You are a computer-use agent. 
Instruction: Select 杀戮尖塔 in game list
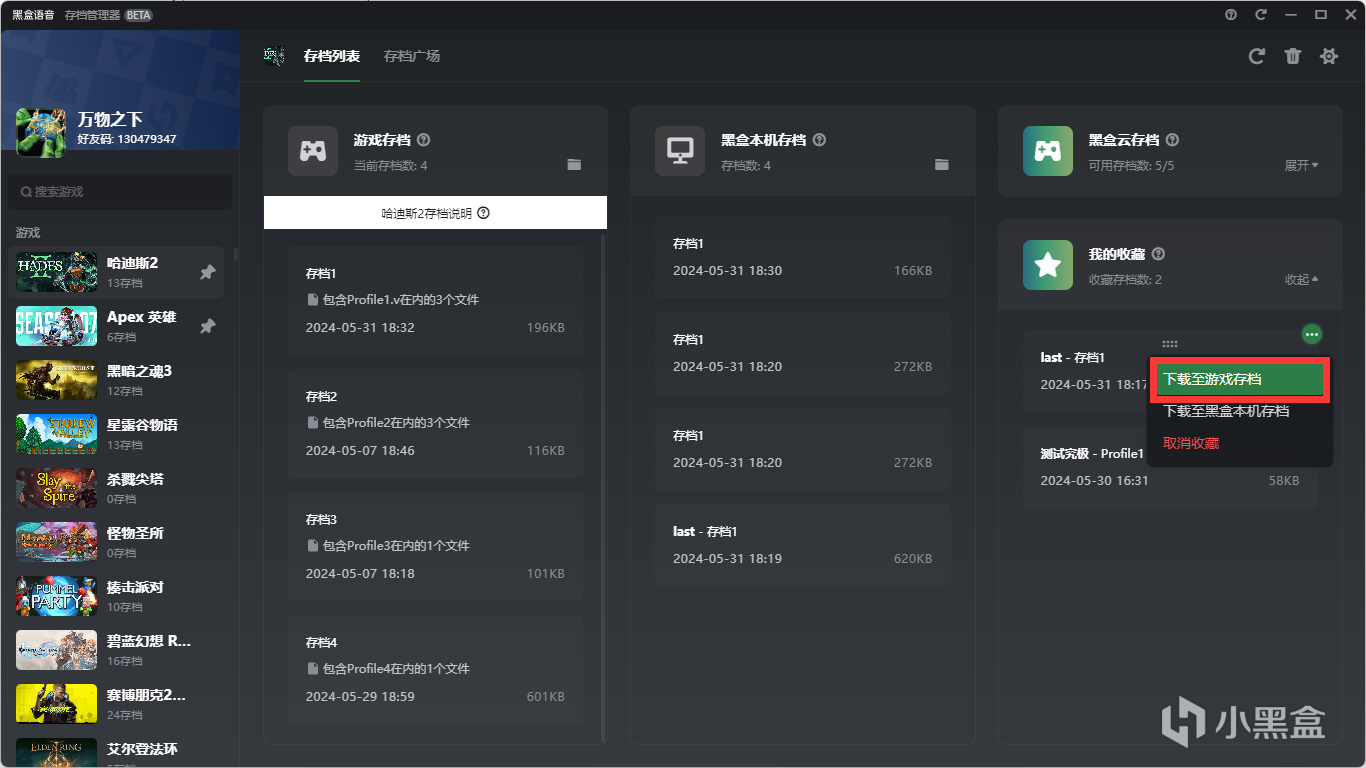pos(116,488)
